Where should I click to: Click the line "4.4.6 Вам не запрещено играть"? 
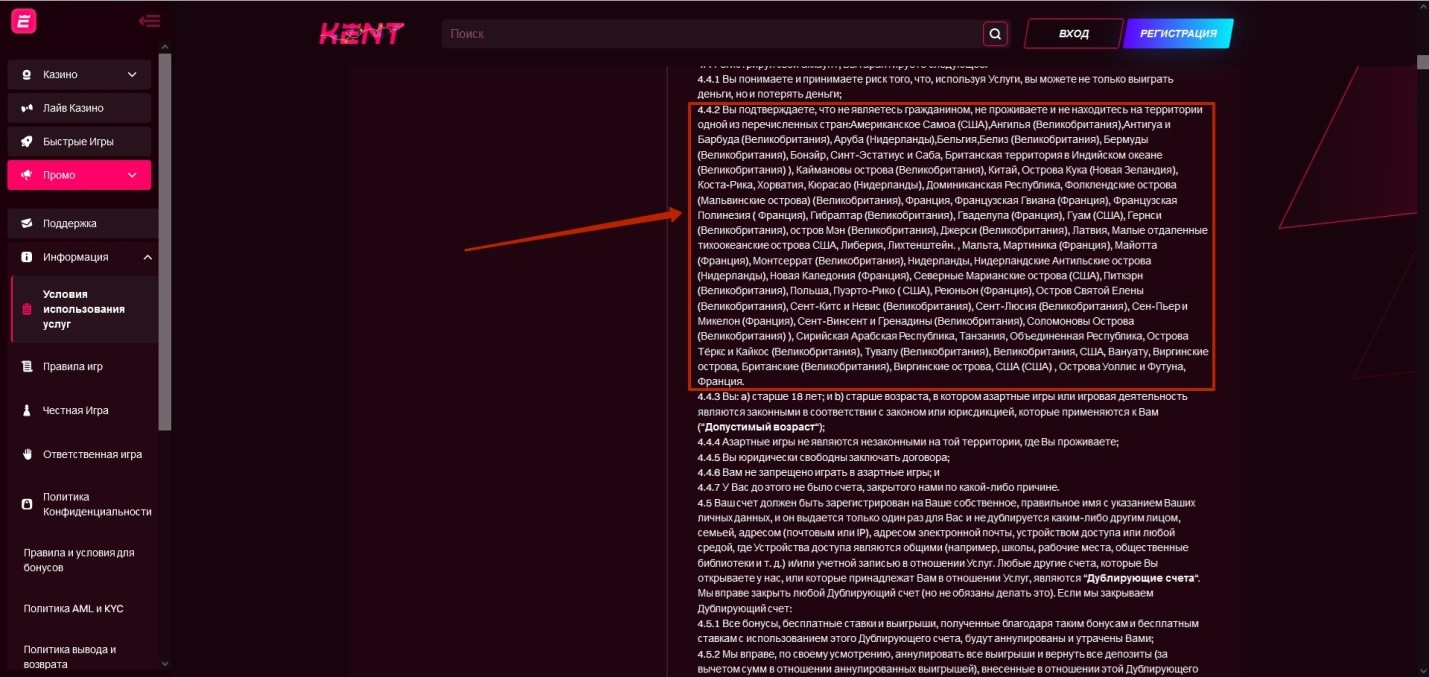click(818, 472)
